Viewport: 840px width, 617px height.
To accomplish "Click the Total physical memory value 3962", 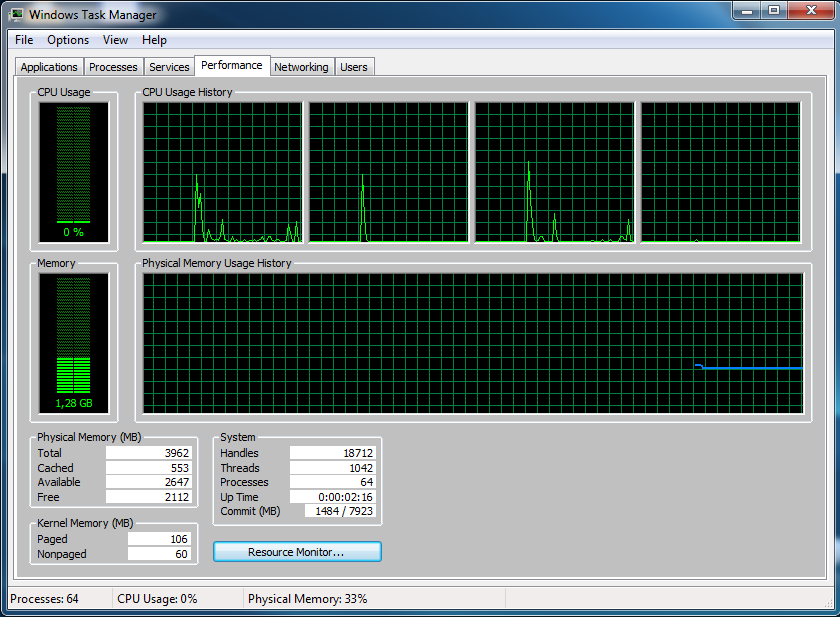I will pos(148,453).
